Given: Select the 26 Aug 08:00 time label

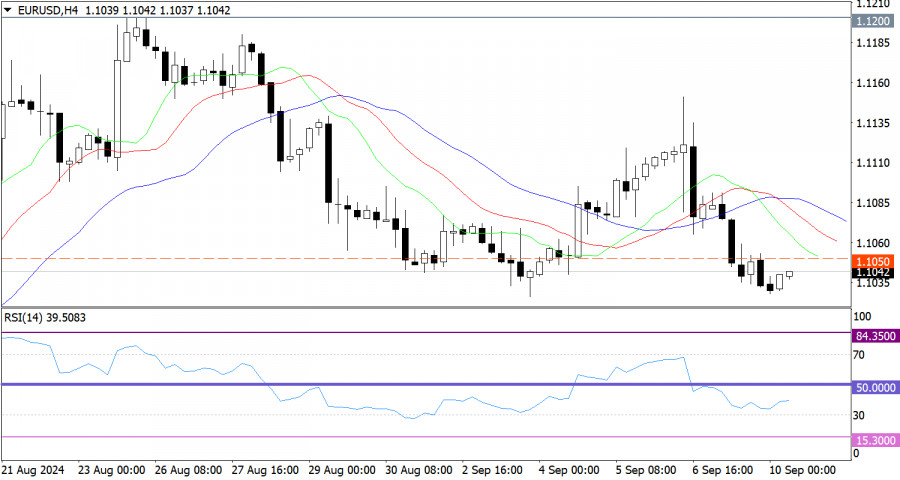Looking at the screenshot, I should (188, 470).
